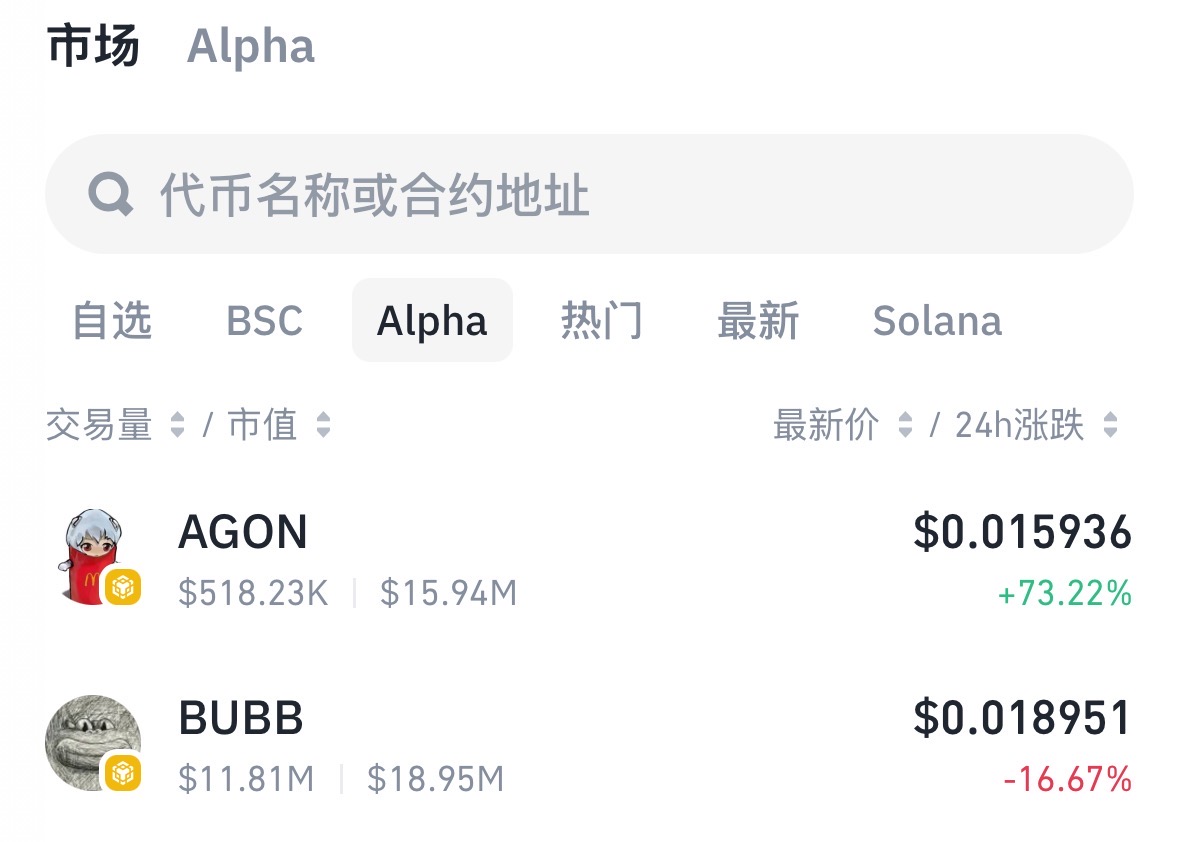Focus the token name or contract search field
Viewport: 1179px width, 842px height.
590,194
